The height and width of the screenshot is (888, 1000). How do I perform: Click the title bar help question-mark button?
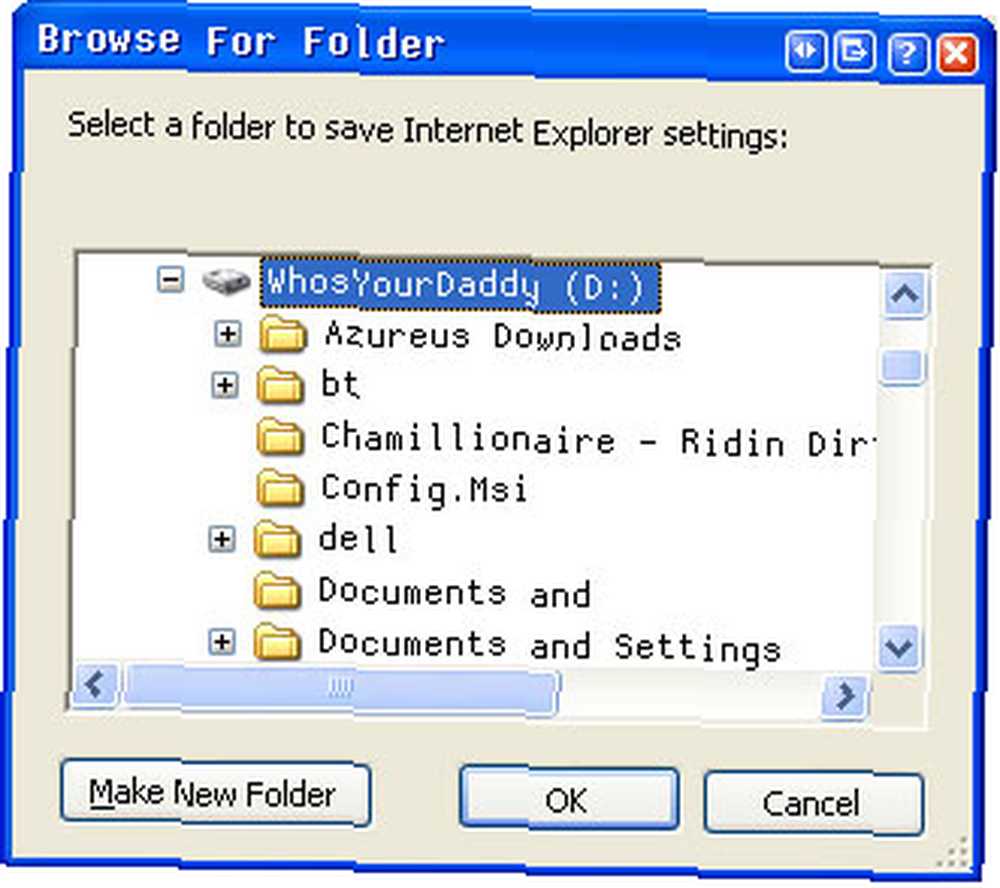906,53
